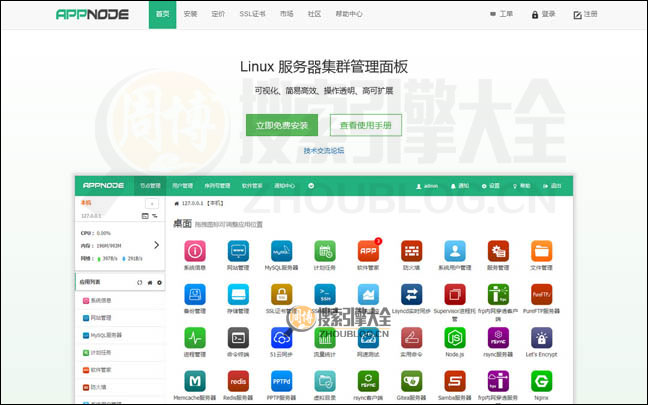Open the 系统信息 app icon
648x405 pixels.
coord(196,251)
